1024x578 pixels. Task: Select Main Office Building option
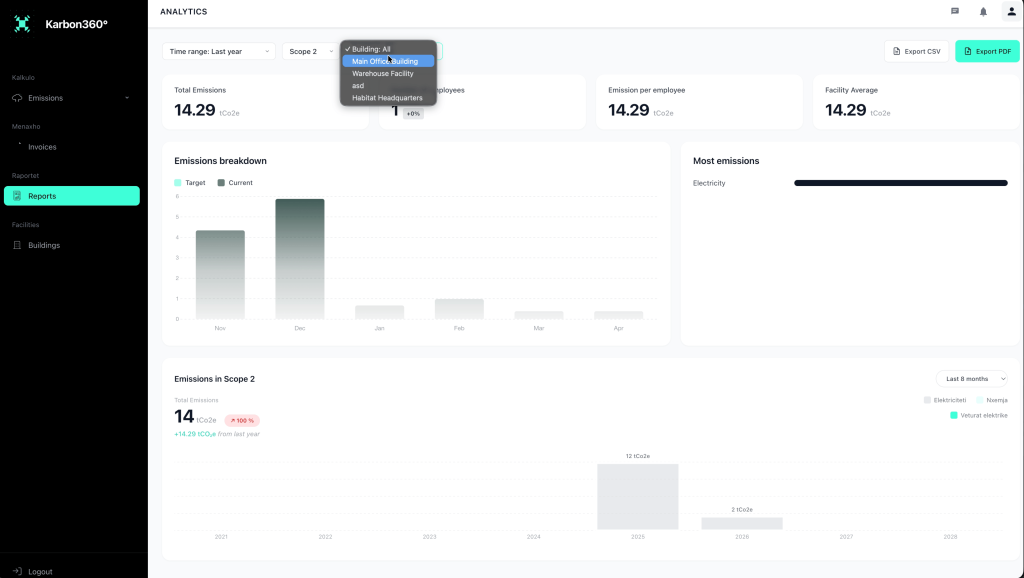coord(387,61)
